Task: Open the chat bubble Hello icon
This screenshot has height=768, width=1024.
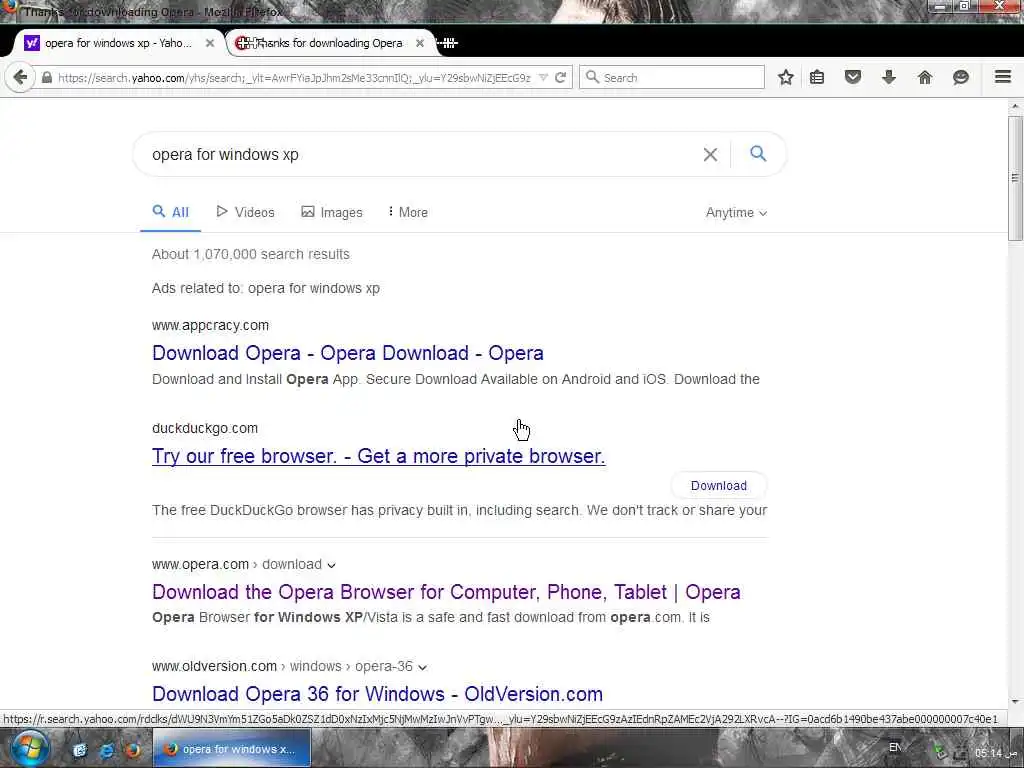Action: tap(961, 78)
